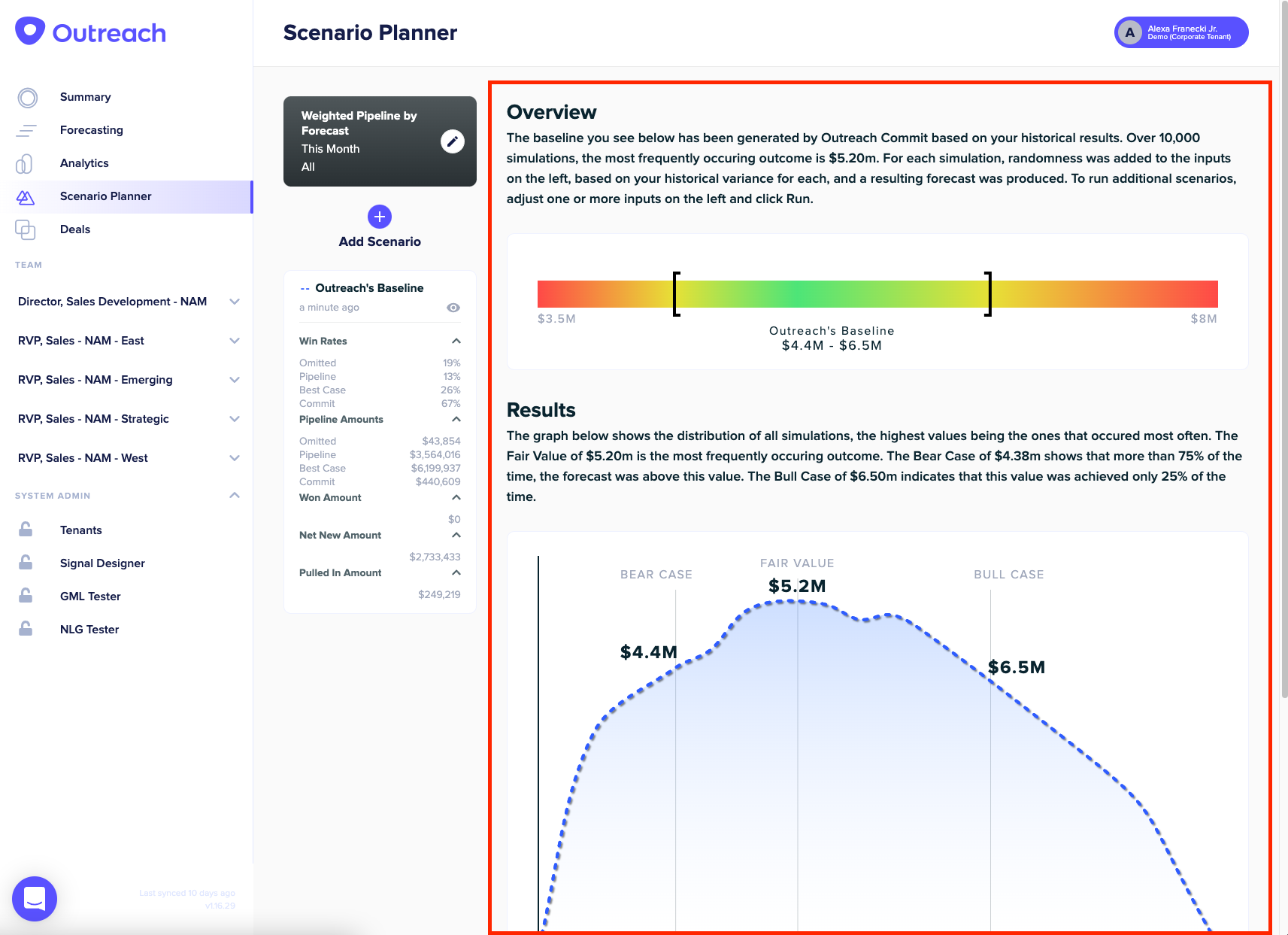Screen dimensions: 1288x935
Task: Click the Forecasting lines icon
Action: tap(26, 131)
